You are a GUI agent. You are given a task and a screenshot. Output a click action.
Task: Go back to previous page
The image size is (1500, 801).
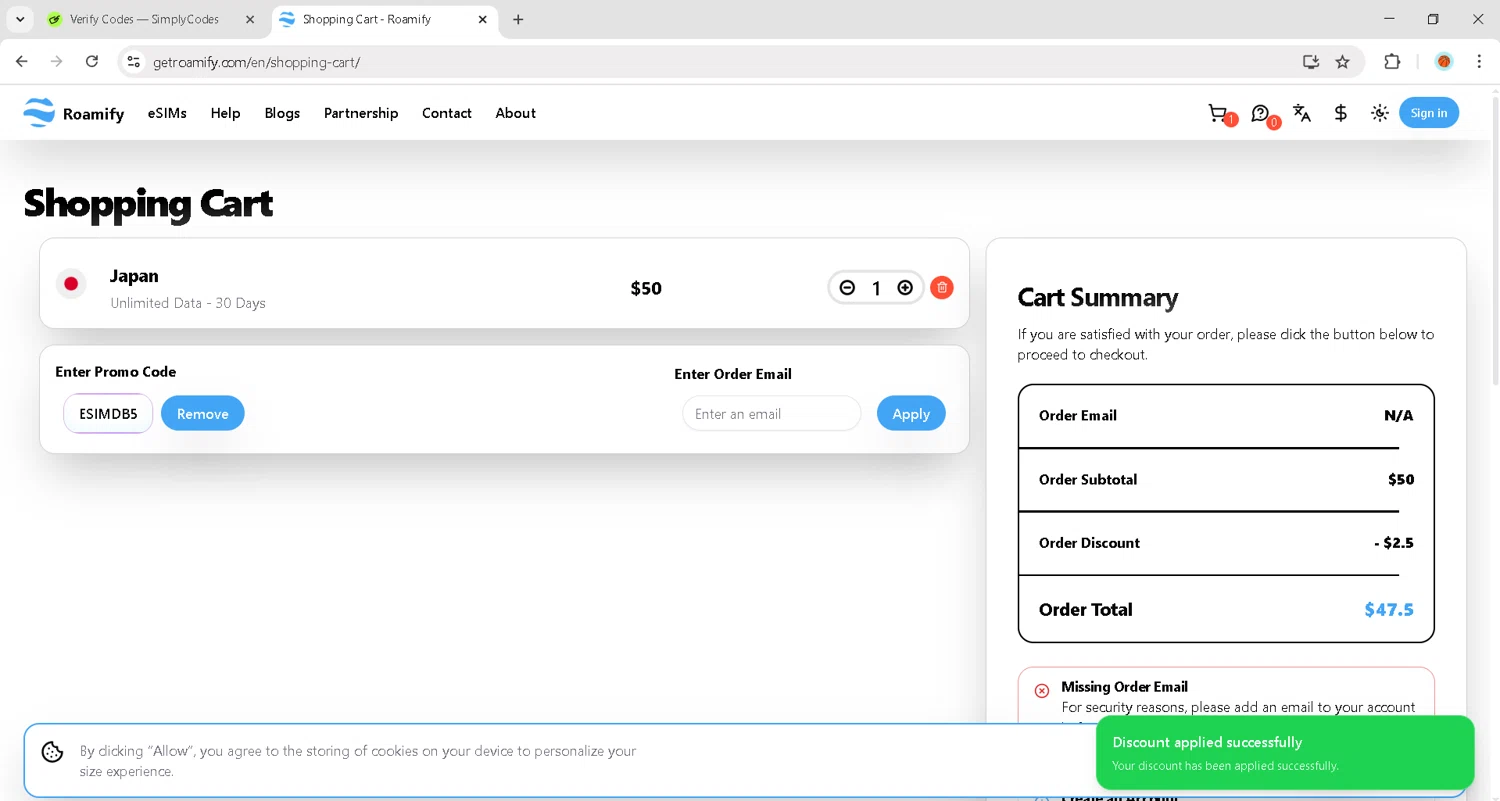point(22,62)
